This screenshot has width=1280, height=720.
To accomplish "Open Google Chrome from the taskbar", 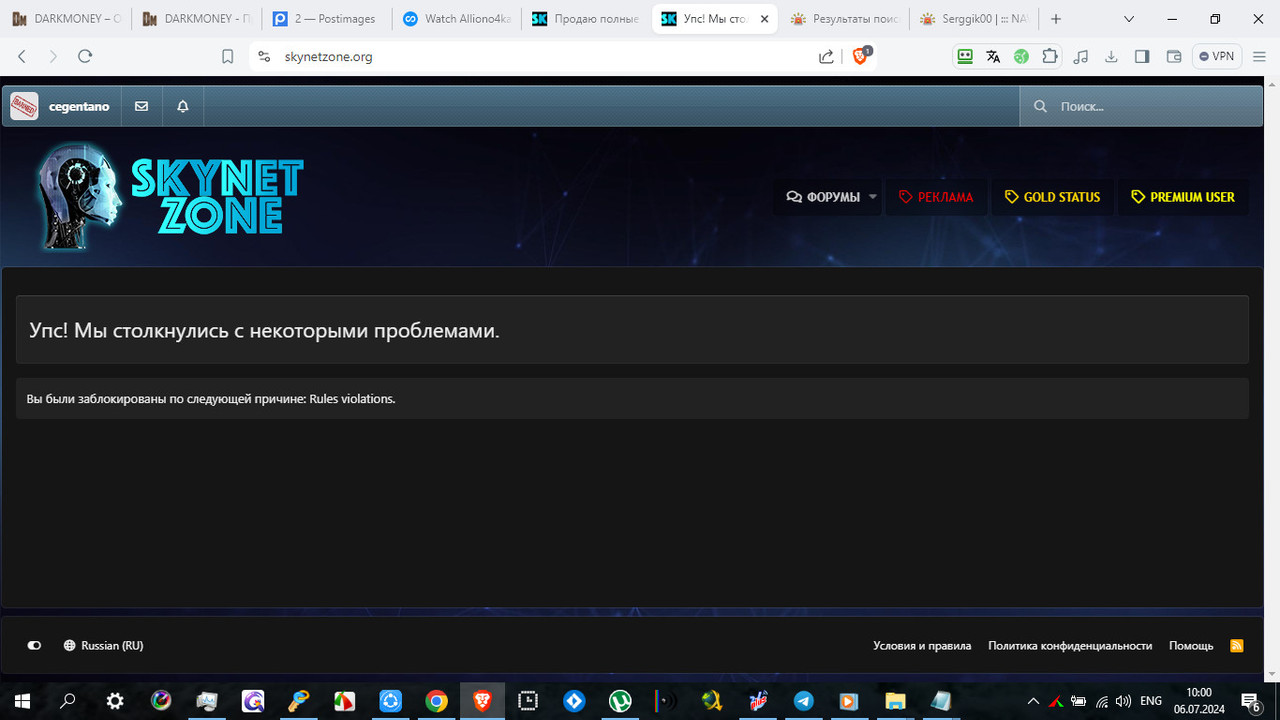I will (x=436, y=701).
